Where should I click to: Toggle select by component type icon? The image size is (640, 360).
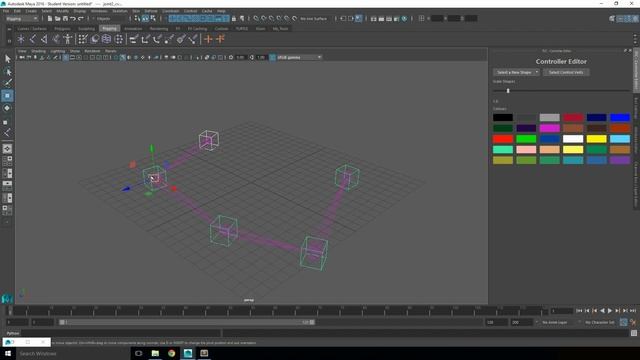[x=153, y=18]
